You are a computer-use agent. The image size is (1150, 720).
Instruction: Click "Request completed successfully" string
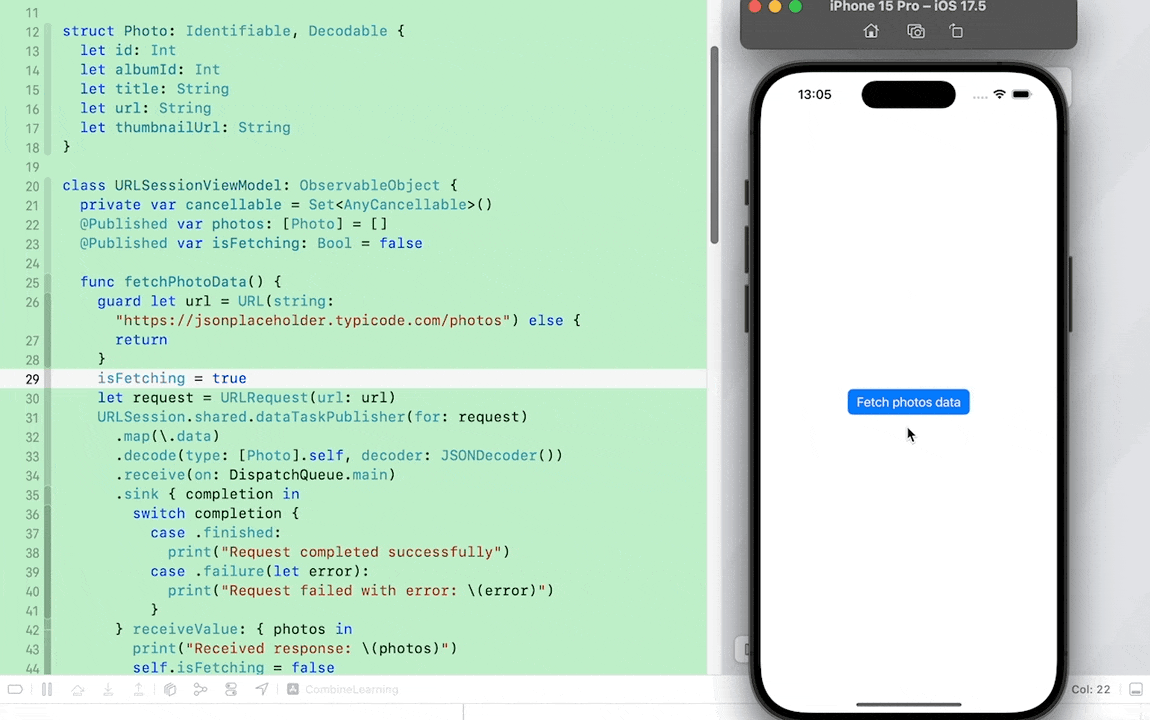[x=361, y=552]
